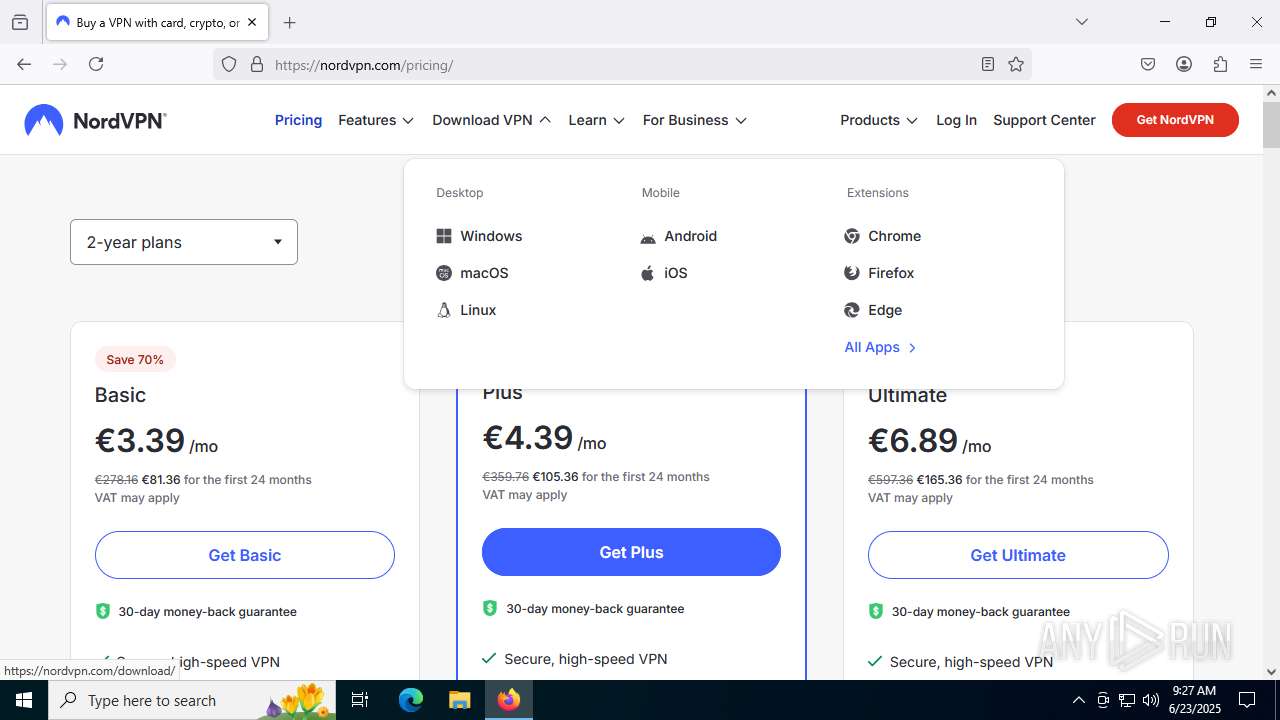Open notifications center
The width and height of the screenshot is (1280, 720).
[x=1247, y=700]
